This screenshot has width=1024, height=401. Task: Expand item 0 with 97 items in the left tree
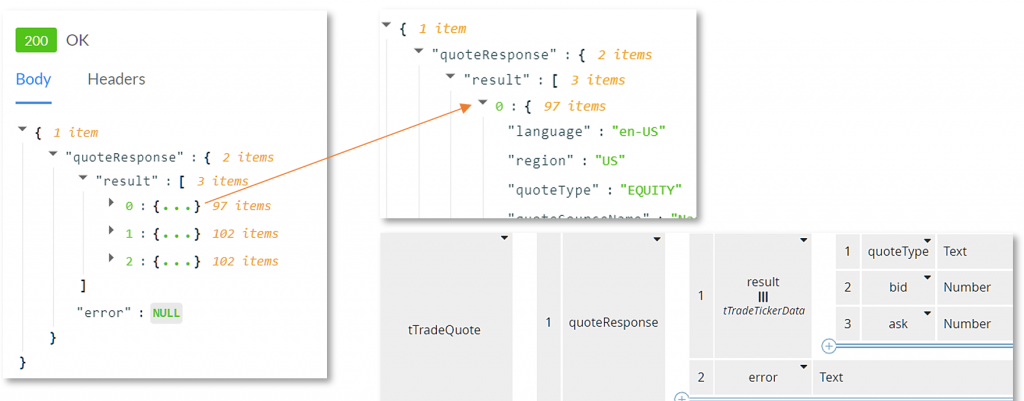click(x=112, y=203)
